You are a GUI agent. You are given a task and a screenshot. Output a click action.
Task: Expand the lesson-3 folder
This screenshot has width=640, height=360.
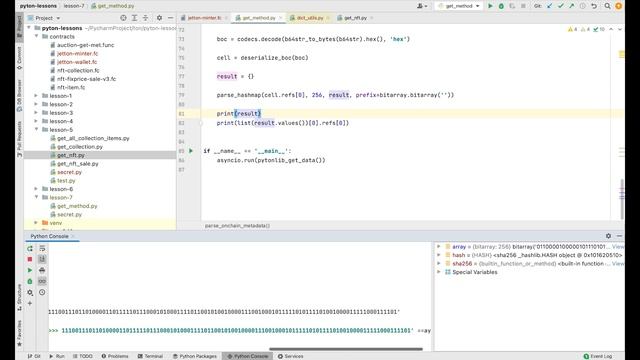(x=36, y=113)
